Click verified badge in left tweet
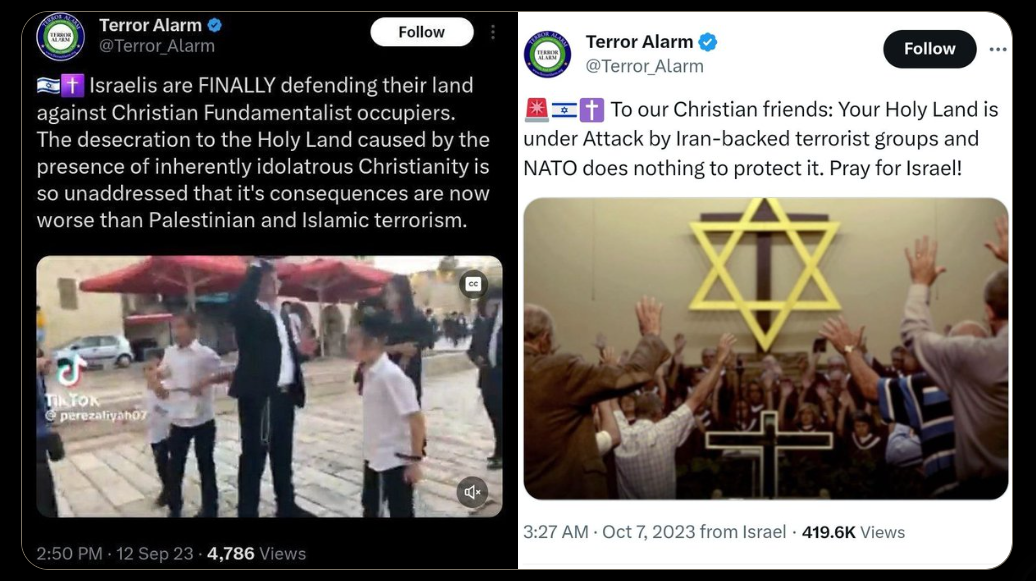This screenshot has width=1036, height=581. click(x=215, y=25)
